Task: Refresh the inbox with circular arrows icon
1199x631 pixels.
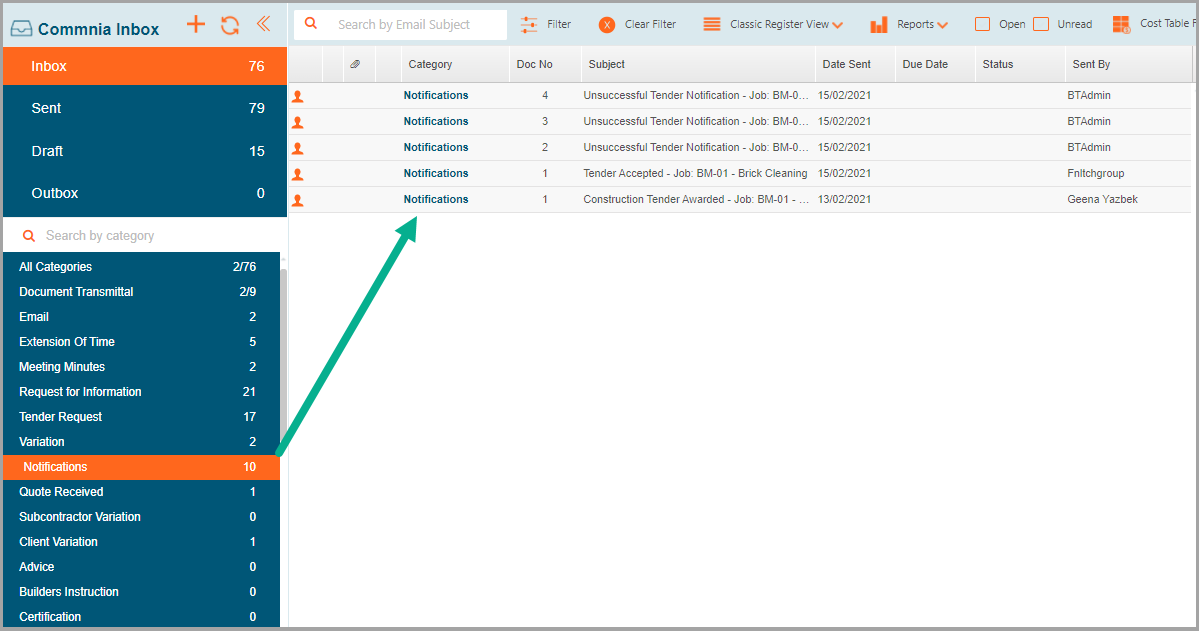Action: [230, 25]
